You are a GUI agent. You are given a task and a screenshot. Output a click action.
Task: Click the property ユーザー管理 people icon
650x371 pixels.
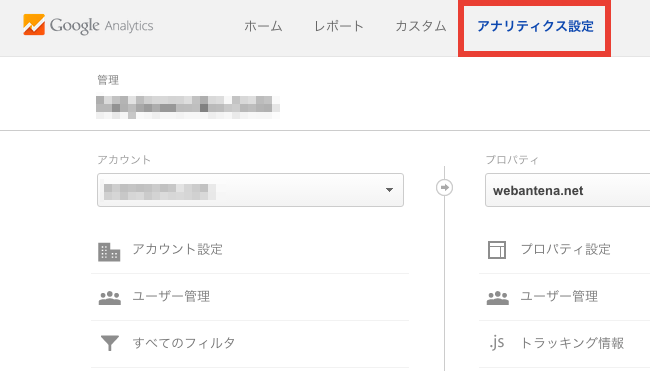(x=497, y=298)
